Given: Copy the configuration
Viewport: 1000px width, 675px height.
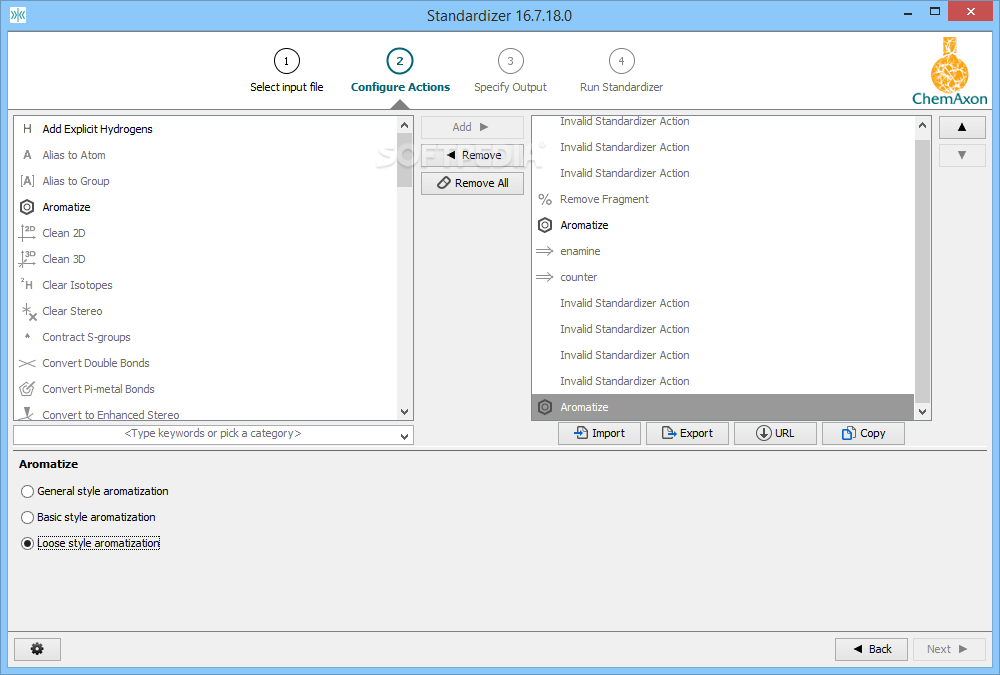Looking at the screenshot, I should click(864, 433).
